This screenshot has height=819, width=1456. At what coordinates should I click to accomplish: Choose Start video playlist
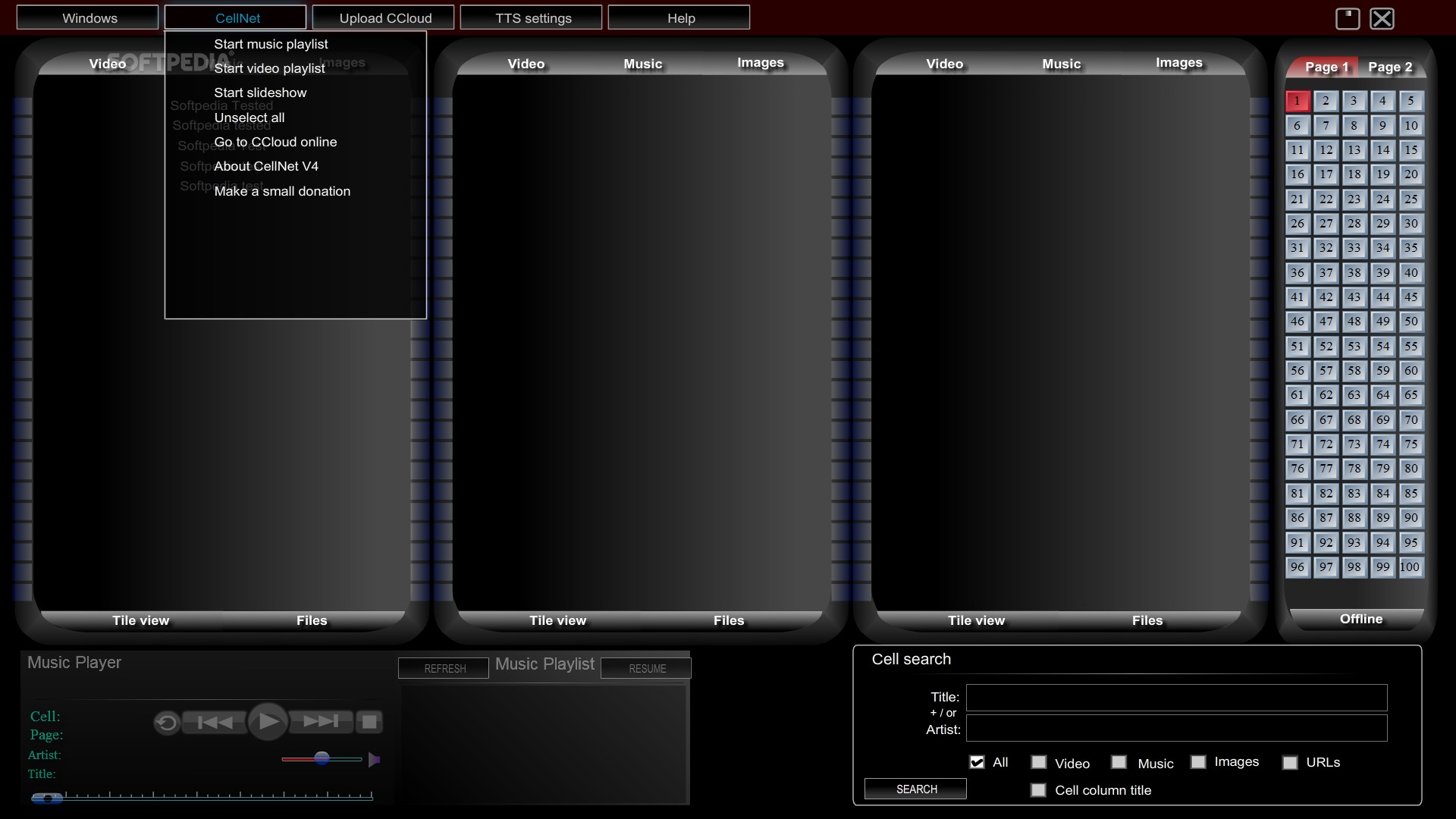[x=269, y=68]
